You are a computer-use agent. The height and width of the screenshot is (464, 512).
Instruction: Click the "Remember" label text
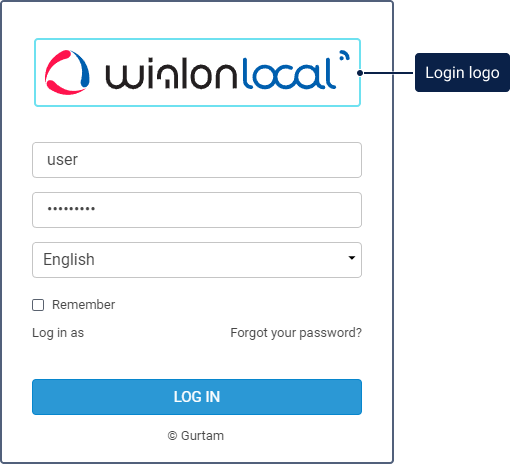tap(83, 305)
